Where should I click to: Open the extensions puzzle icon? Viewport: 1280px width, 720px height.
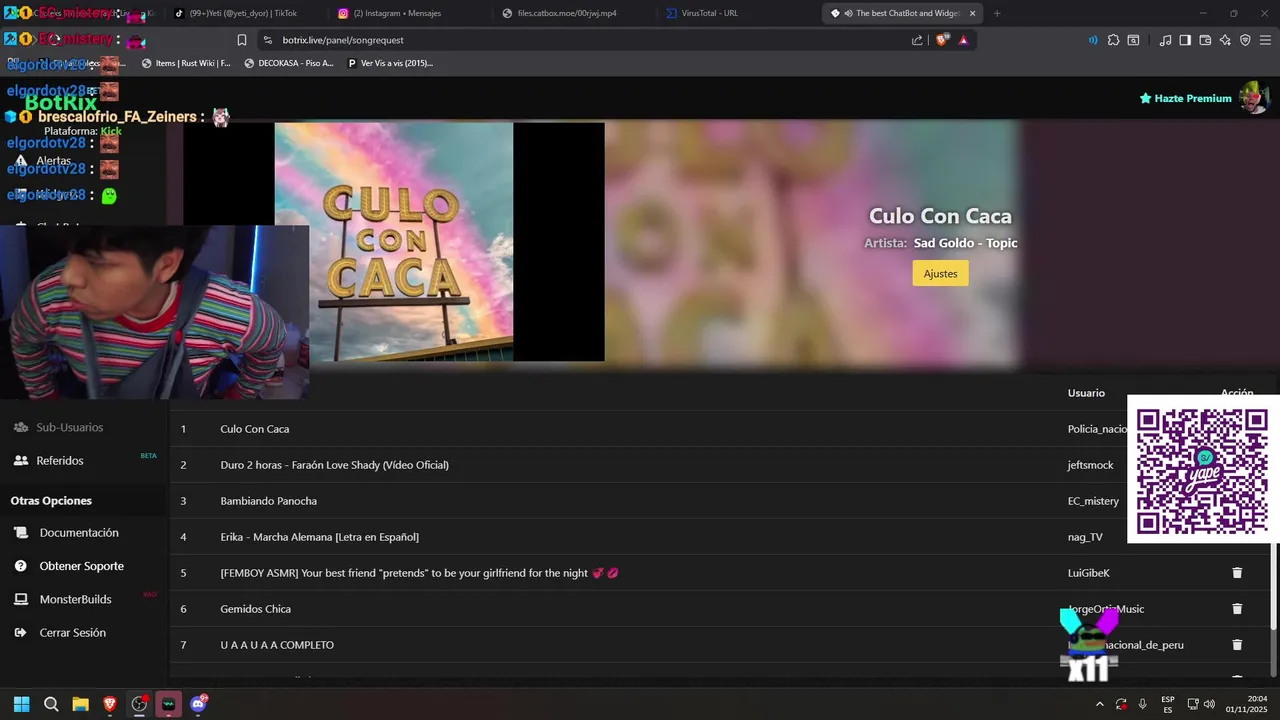pyautogui.click(x=1113, y=40)
